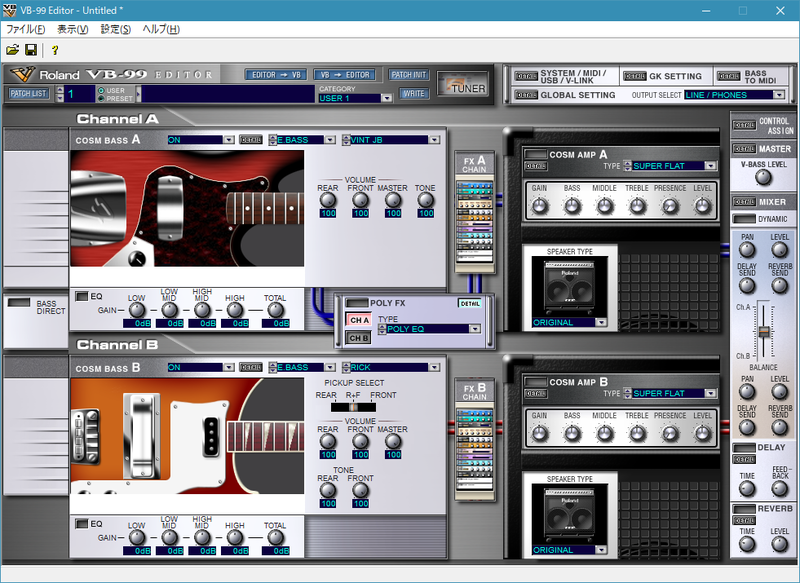Click the PATCH INIT button
Viewport: 800px width, 583px height.
click(409, 75)
